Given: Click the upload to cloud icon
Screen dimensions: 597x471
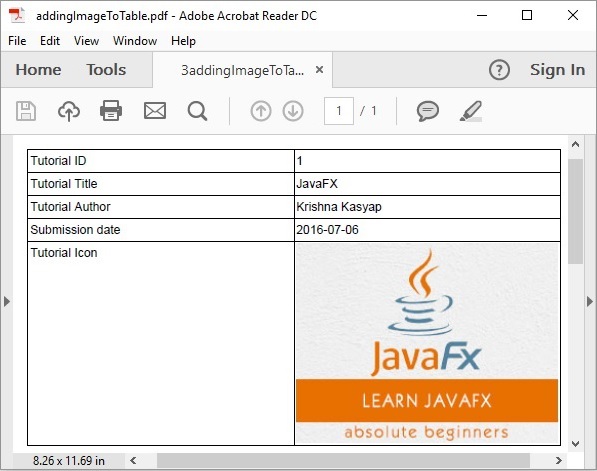Looking at the screenshot, I should click(69, 111).
